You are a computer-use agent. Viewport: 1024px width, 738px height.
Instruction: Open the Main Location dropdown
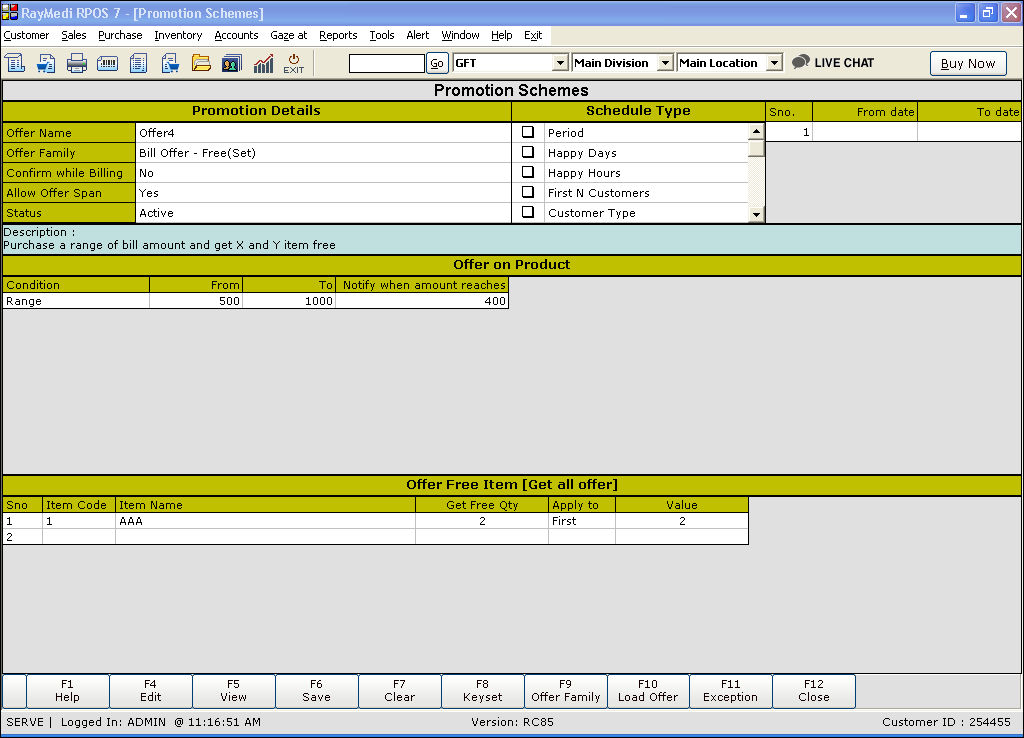(x=773, y=63)
